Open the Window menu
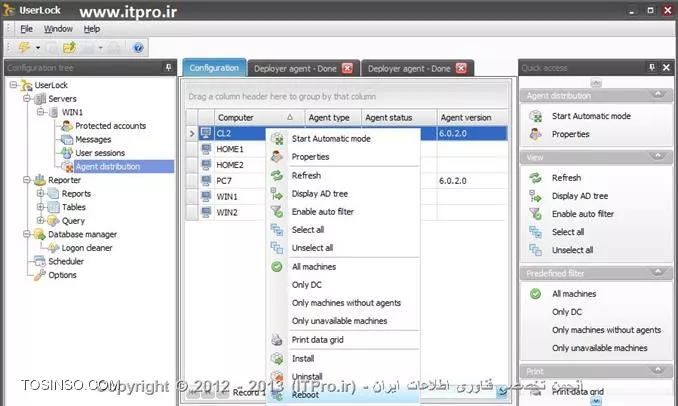Image resolution: width=678 pixels, height=406 pixels. pos(58,29)
